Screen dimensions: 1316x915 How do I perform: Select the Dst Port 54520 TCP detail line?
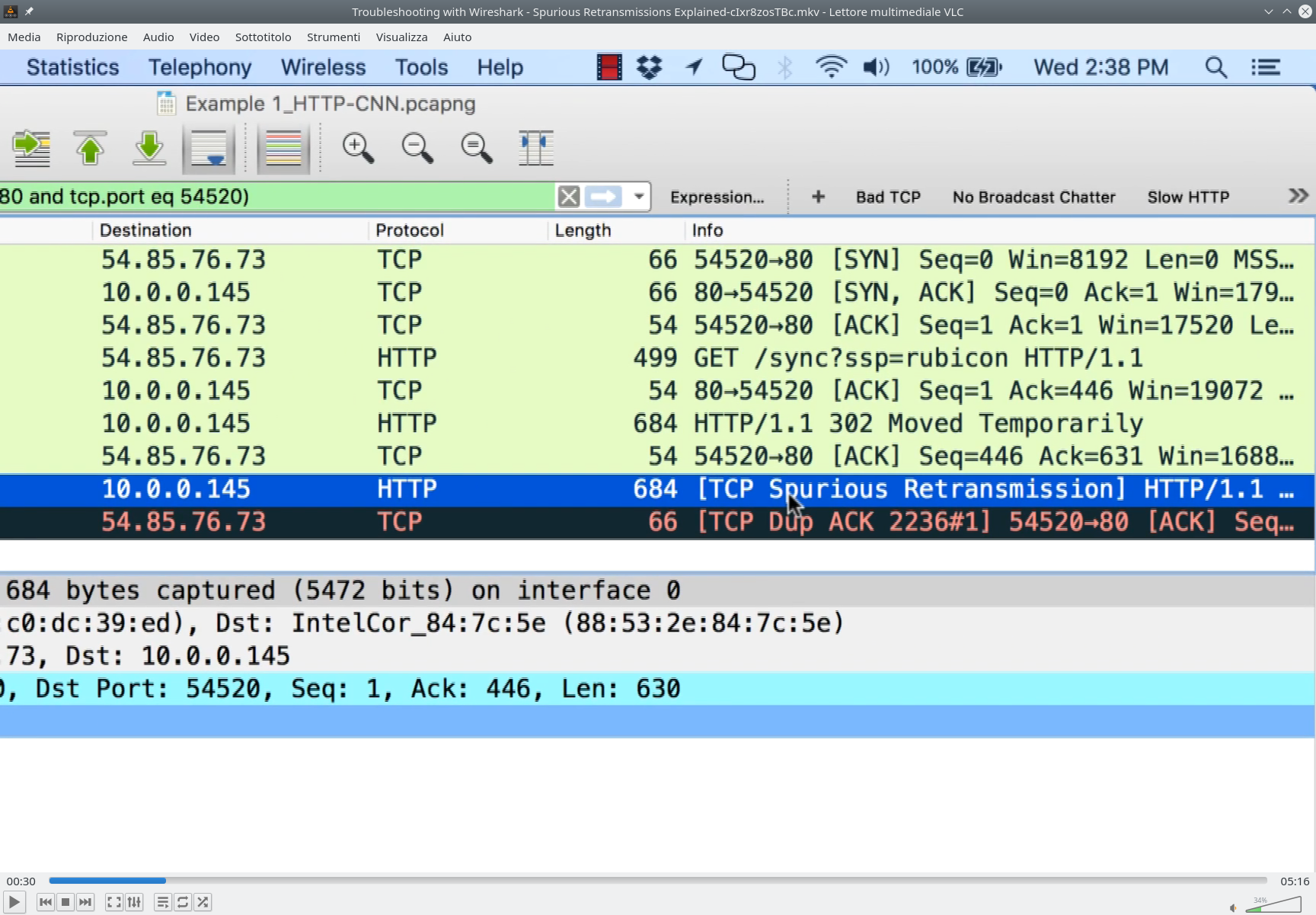click(657, 689)
